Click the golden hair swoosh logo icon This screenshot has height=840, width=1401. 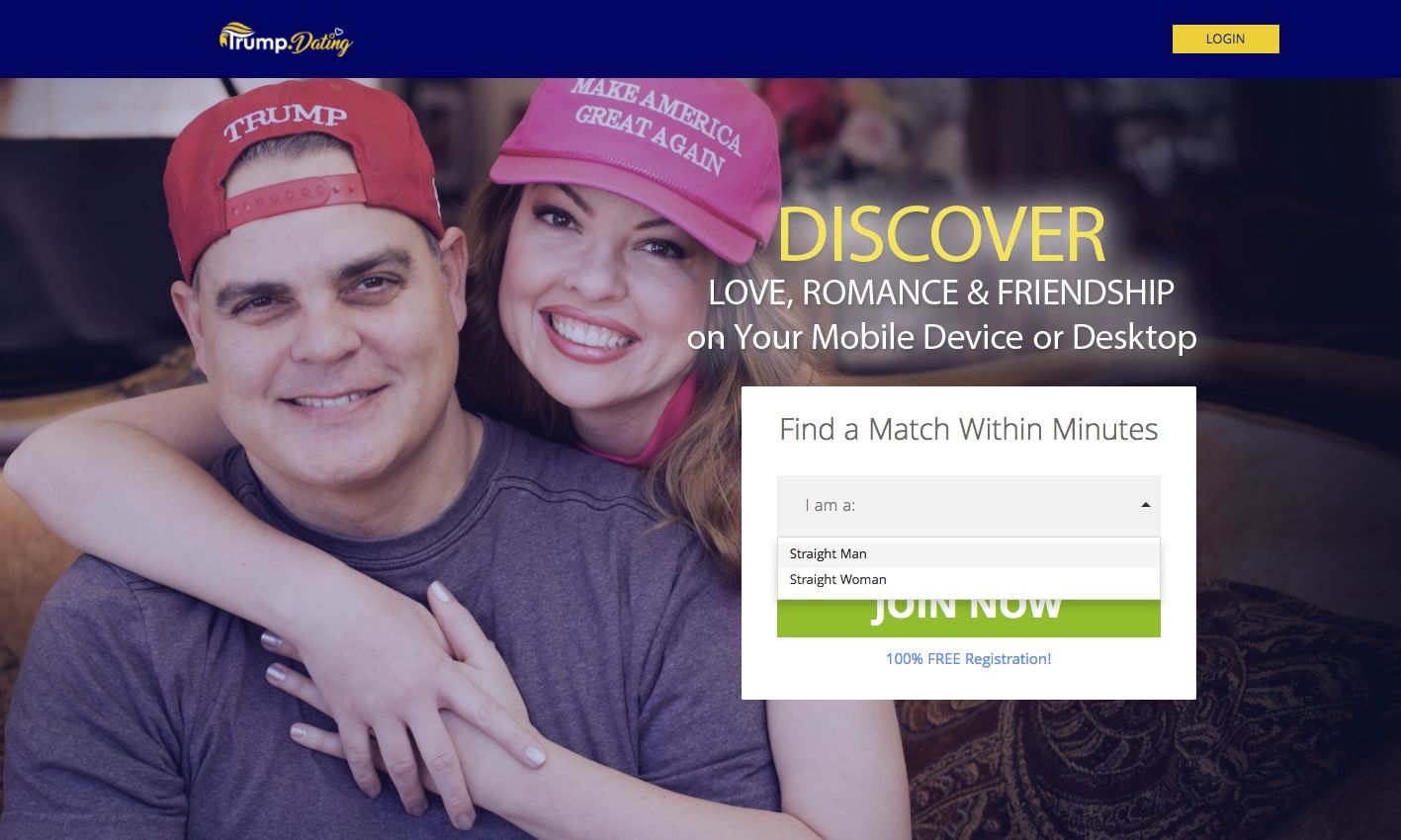coord(236,30)
